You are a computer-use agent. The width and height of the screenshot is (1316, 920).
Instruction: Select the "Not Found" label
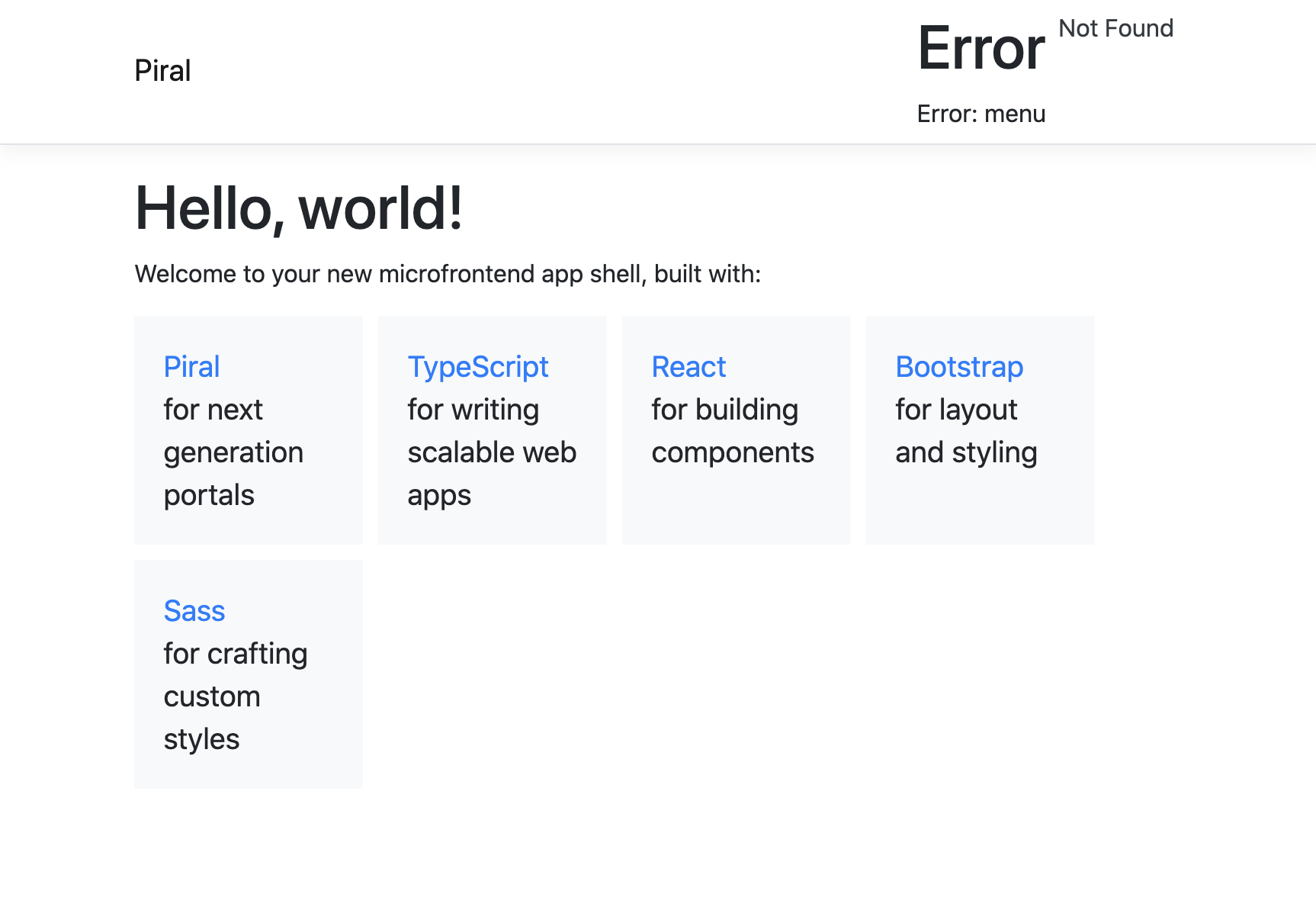tap(1116, 28)
